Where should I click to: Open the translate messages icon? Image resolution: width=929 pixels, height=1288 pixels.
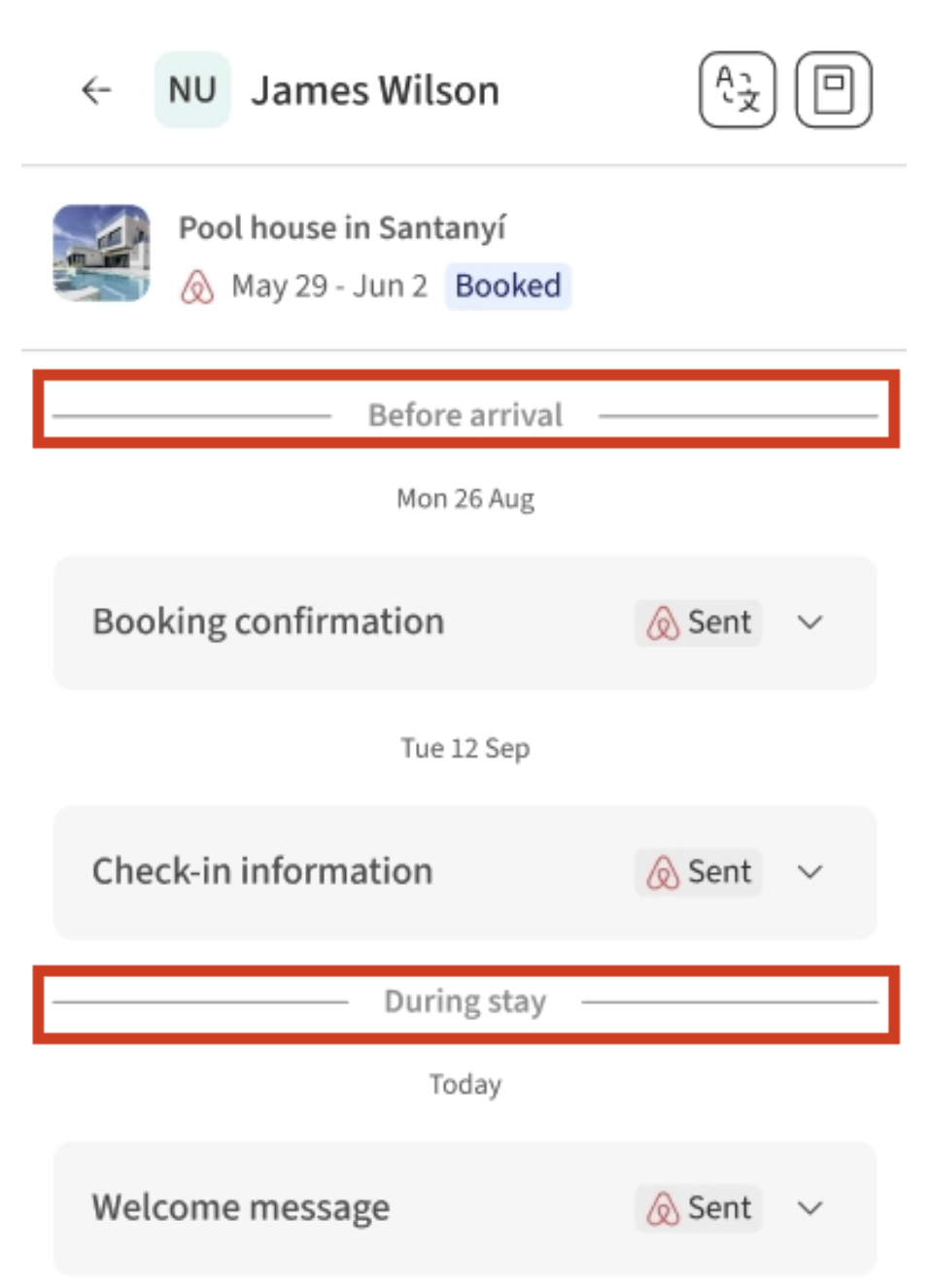pos(737,90)
